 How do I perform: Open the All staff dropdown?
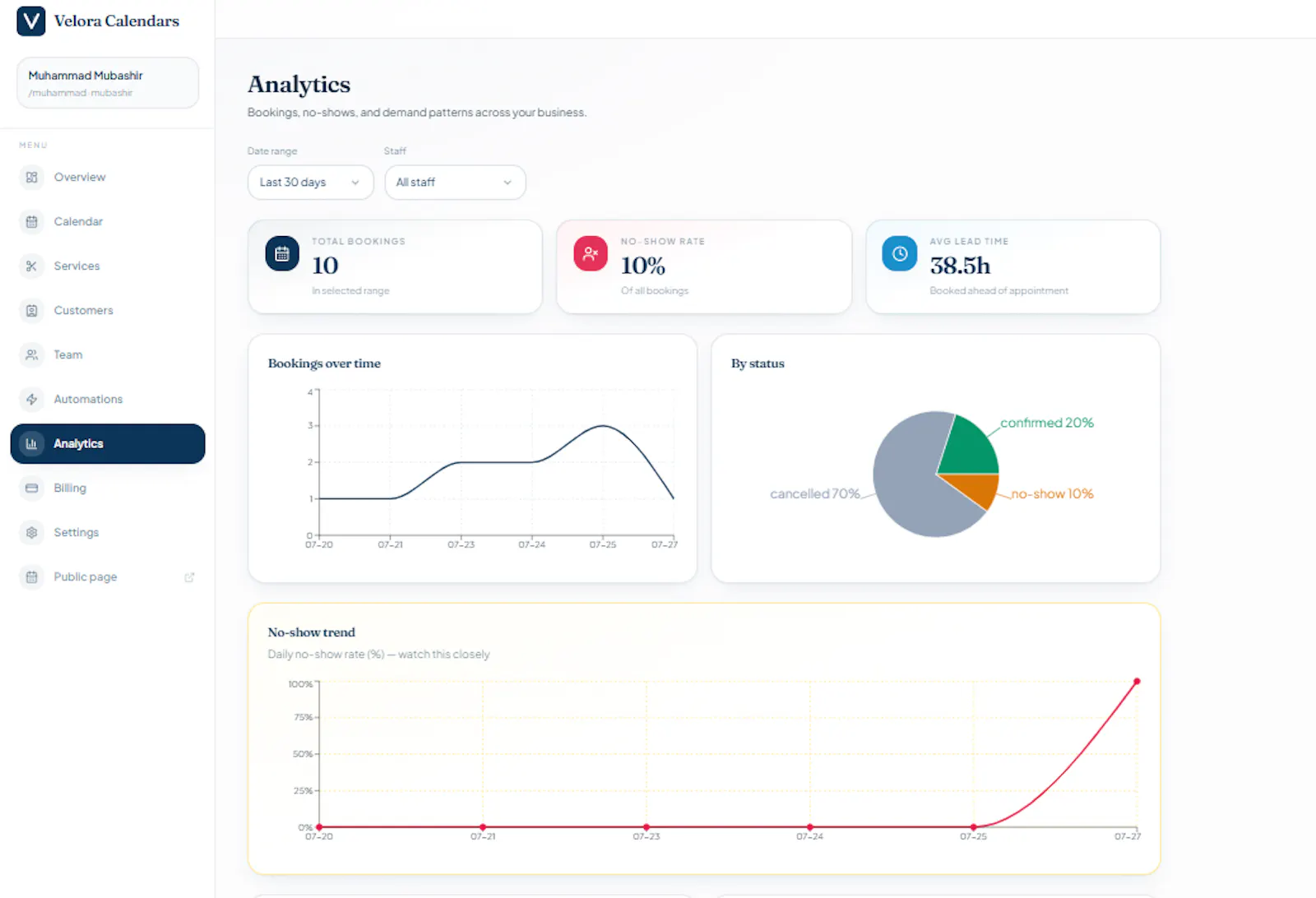455,183
